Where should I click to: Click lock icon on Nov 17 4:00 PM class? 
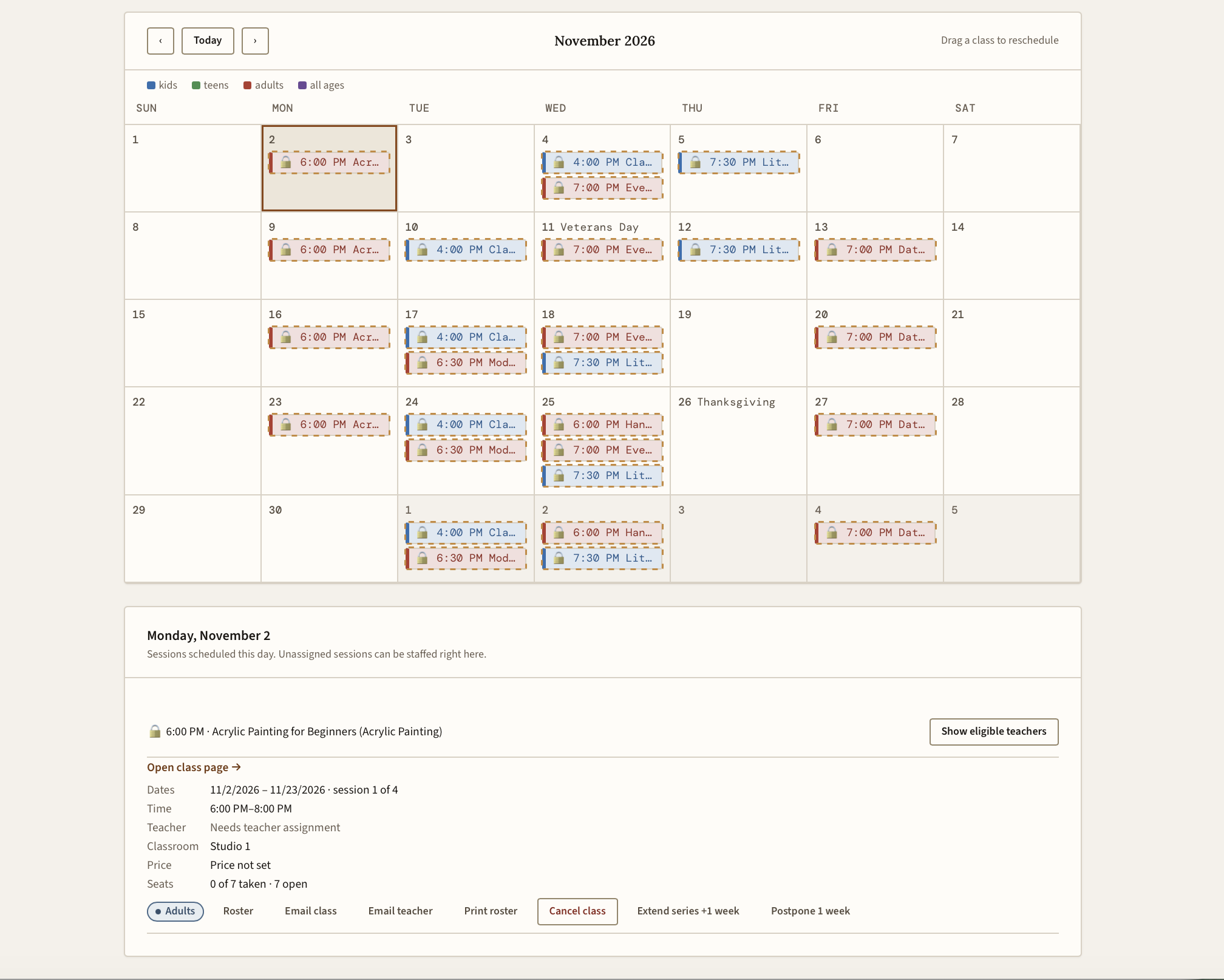point(423,337)
